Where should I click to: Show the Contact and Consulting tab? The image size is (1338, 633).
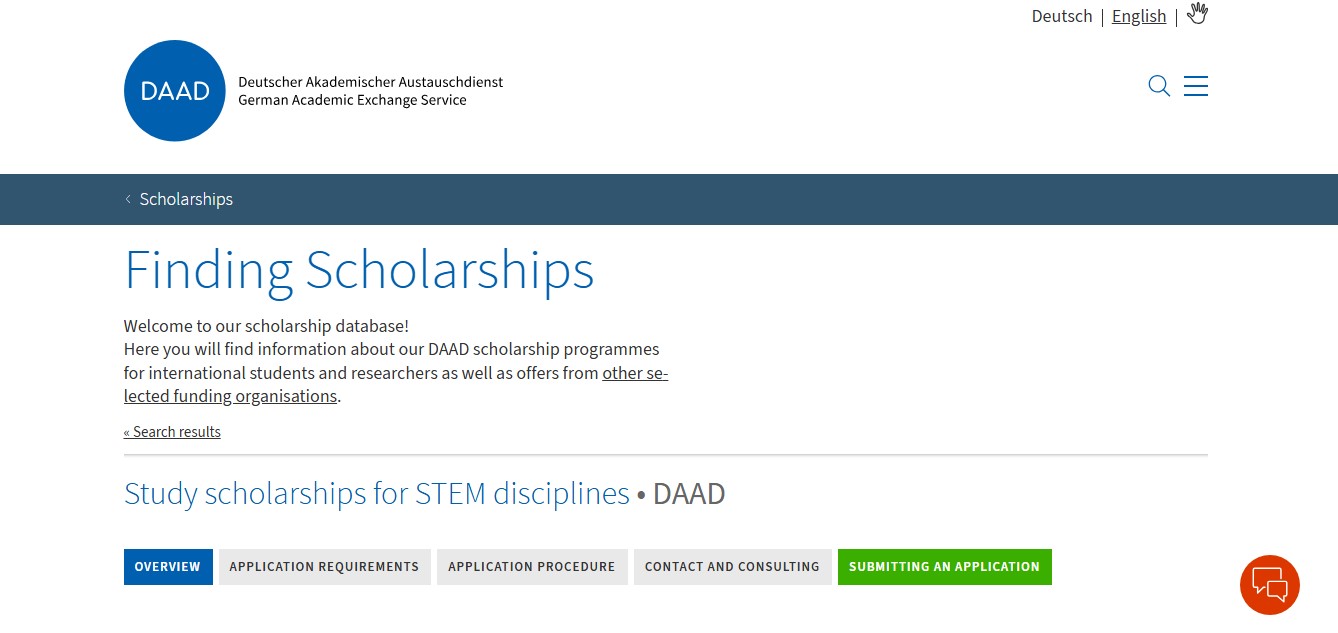tap(732, 567)
